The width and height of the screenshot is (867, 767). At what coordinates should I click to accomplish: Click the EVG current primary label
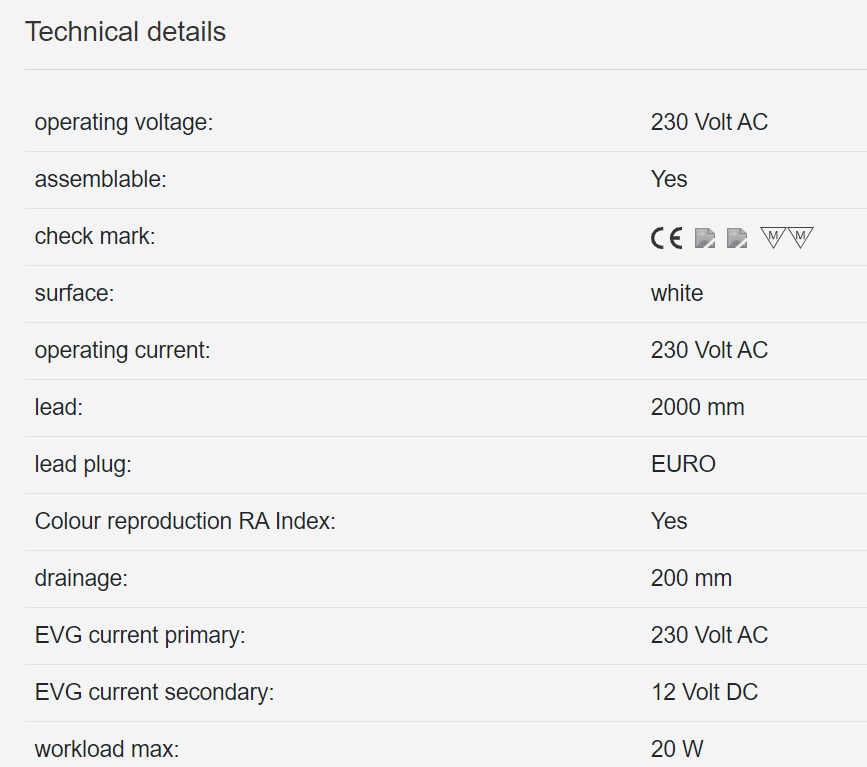[x=139, y=636]
